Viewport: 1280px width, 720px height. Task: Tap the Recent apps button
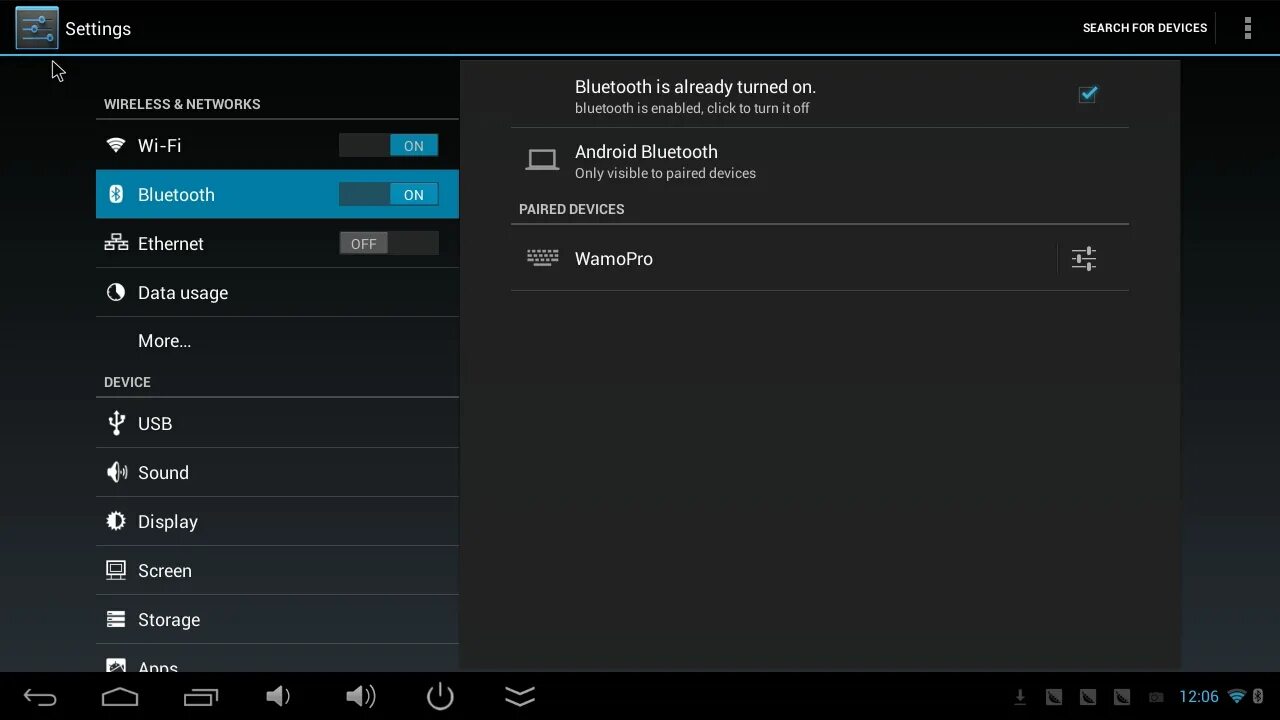pyautogui.click(x=201, y=697)
